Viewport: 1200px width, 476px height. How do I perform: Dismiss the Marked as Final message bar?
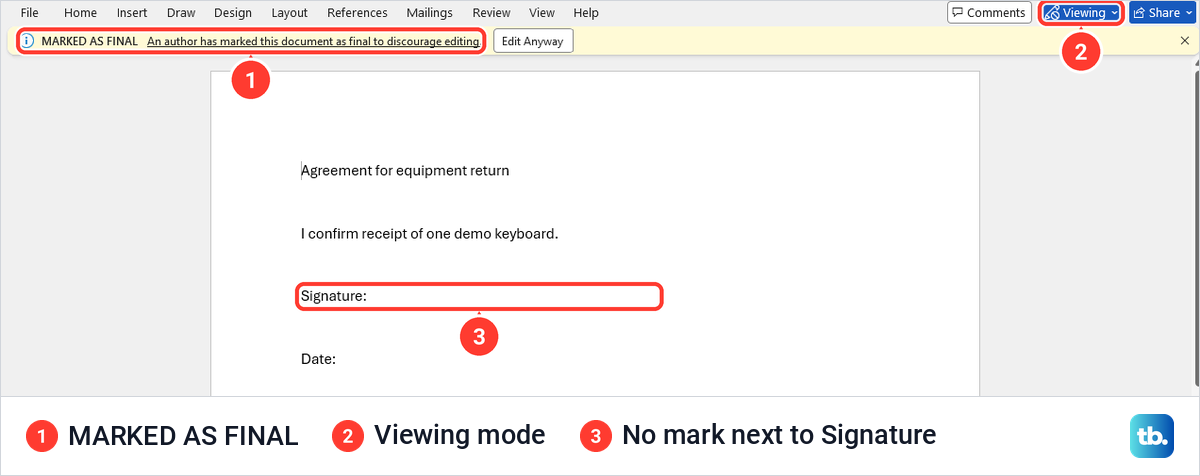(1184, 41)
